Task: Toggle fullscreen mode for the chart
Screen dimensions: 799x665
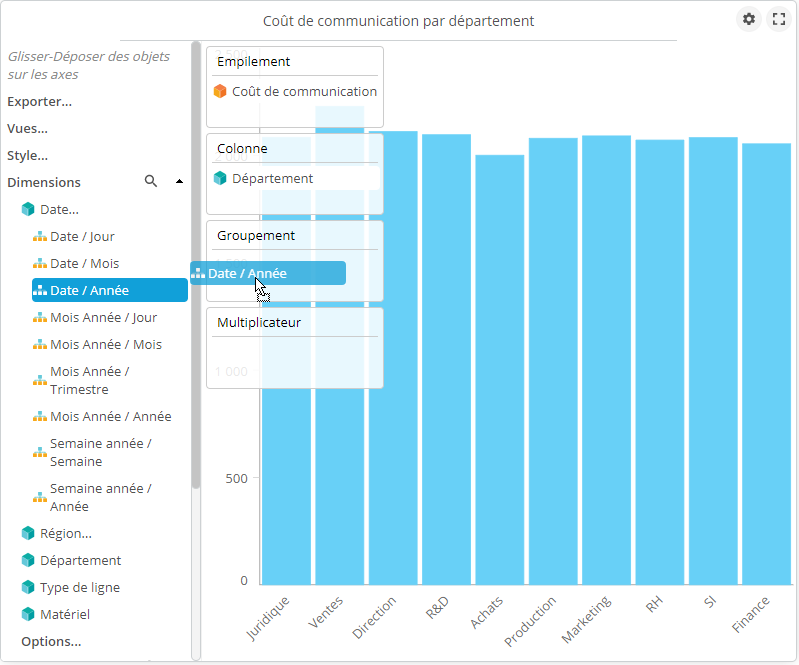Action: [778, 19]
